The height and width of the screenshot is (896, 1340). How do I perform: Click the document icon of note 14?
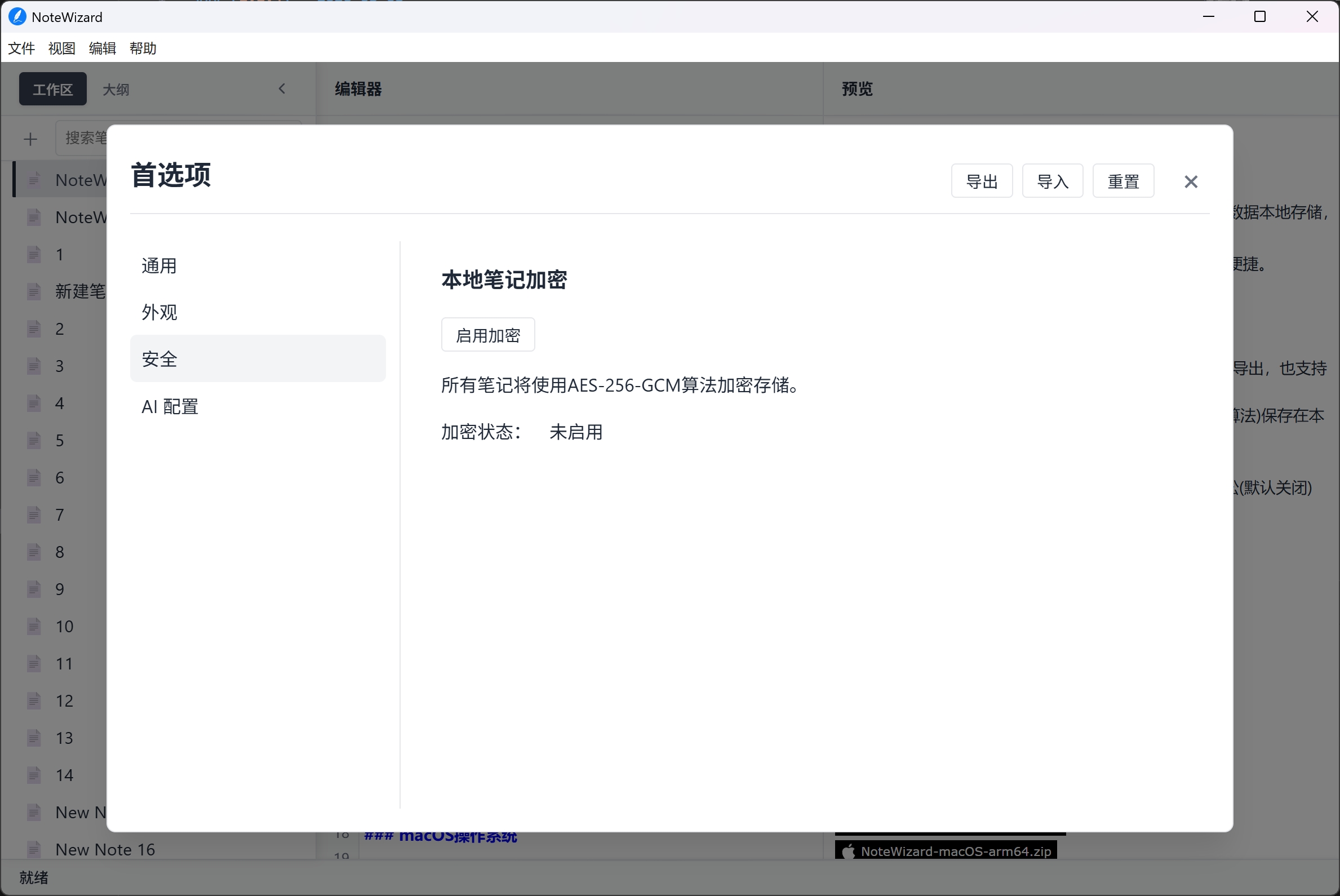(x=34, y=775)
